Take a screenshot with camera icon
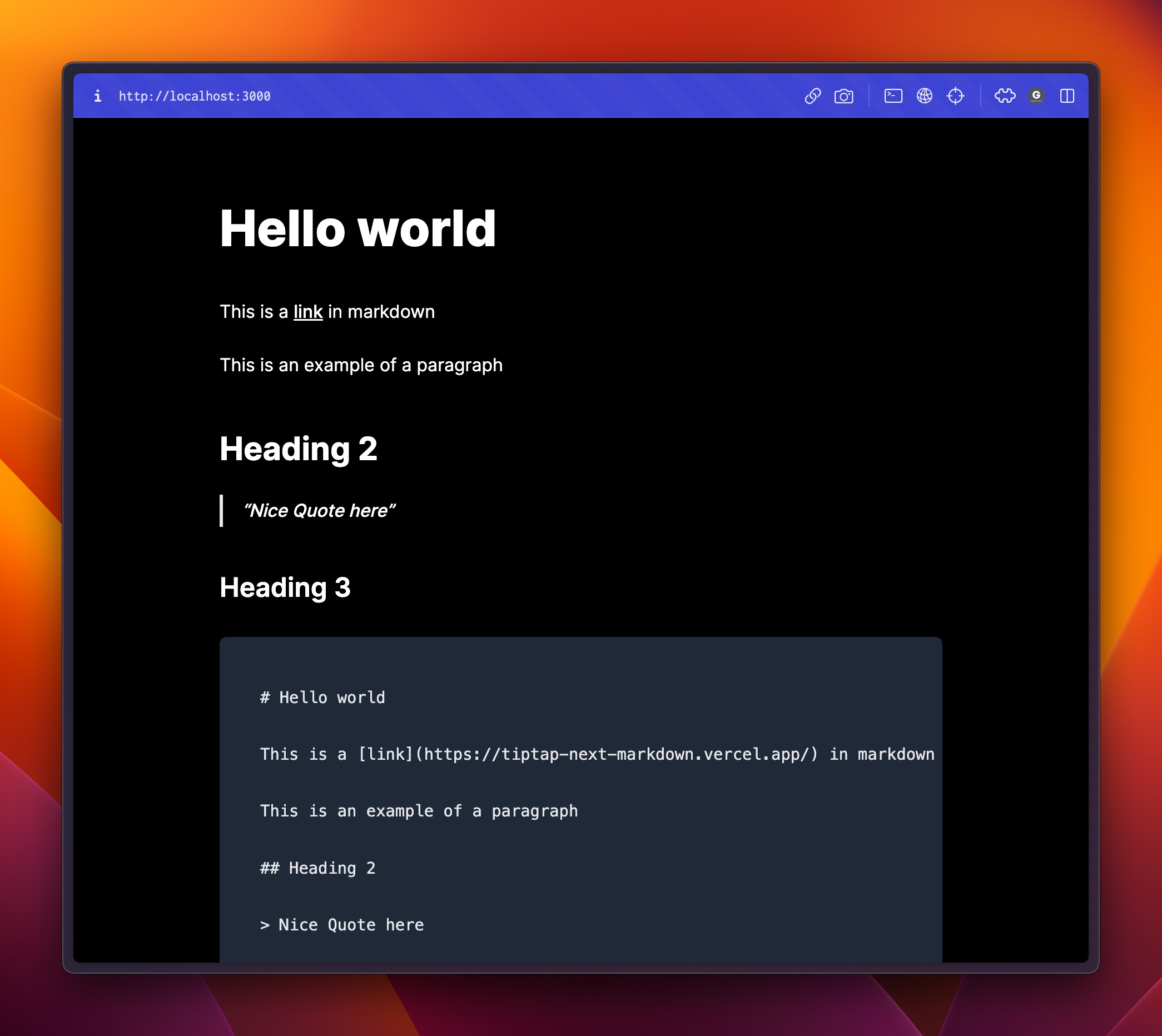This screenshot has height=1036, width=1162. pos(843,96)
